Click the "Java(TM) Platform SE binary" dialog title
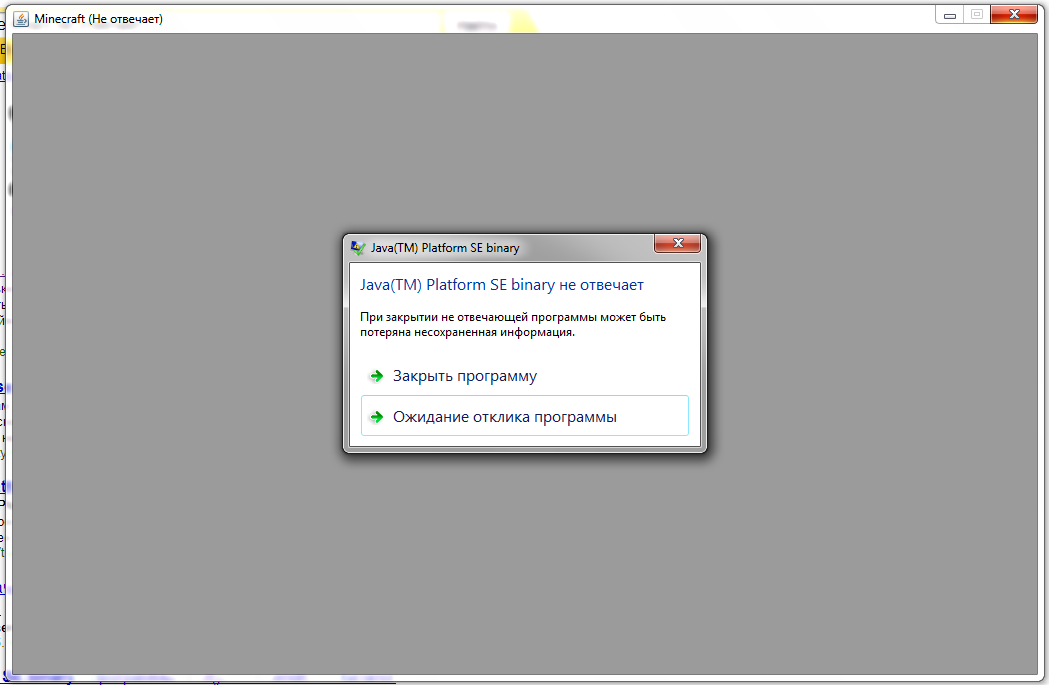The height and width of the screenshot is (685, 1049). click(445, 248)
